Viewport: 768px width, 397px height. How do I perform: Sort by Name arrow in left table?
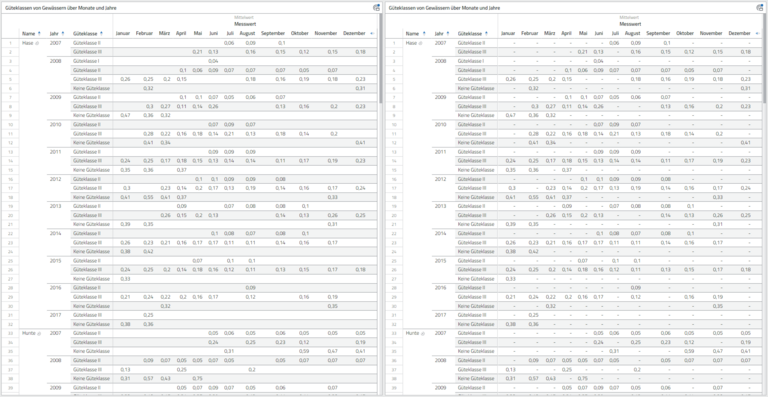coord(39,34)
